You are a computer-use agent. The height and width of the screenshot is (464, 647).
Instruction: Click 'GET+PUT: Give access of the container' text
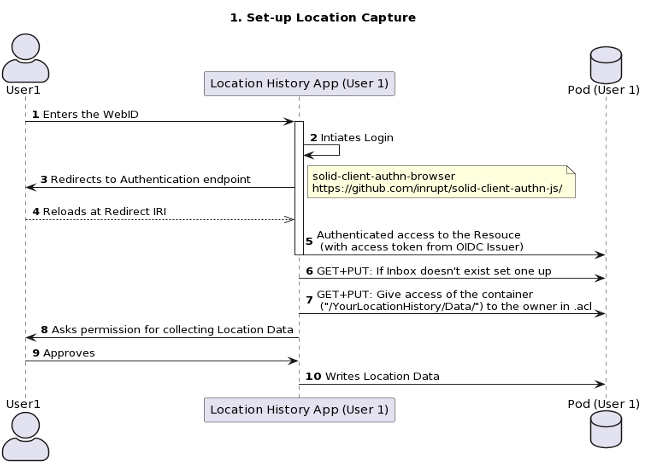(x=425, y=294)
